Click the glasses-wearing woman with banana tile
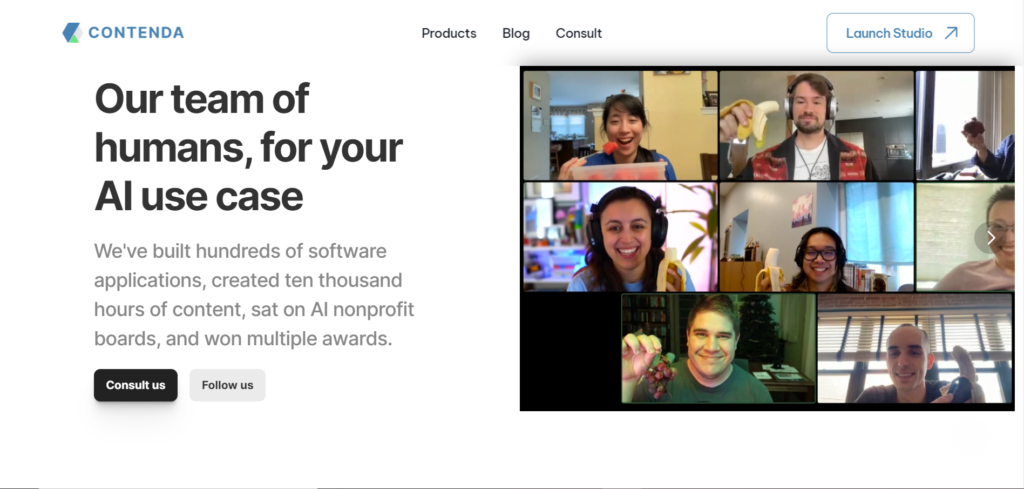Viewport: 1024px width, 489px height. [816, 237]
